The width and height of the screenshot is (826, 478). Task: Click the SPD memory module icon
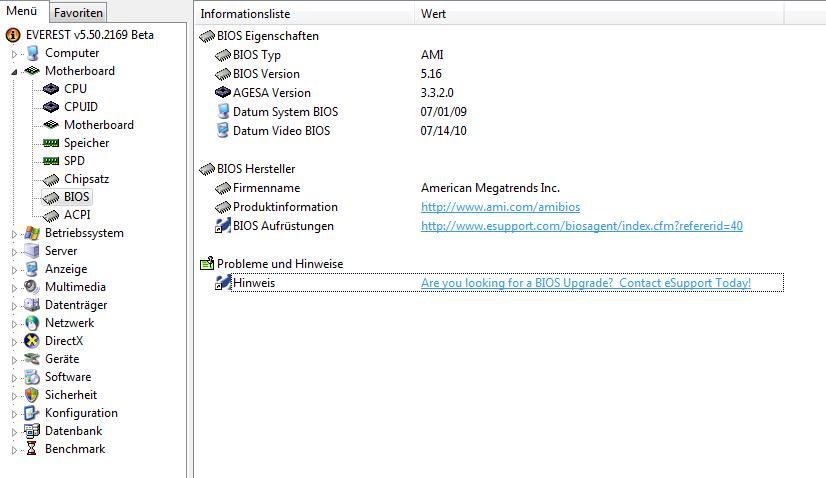click(51, 161)
